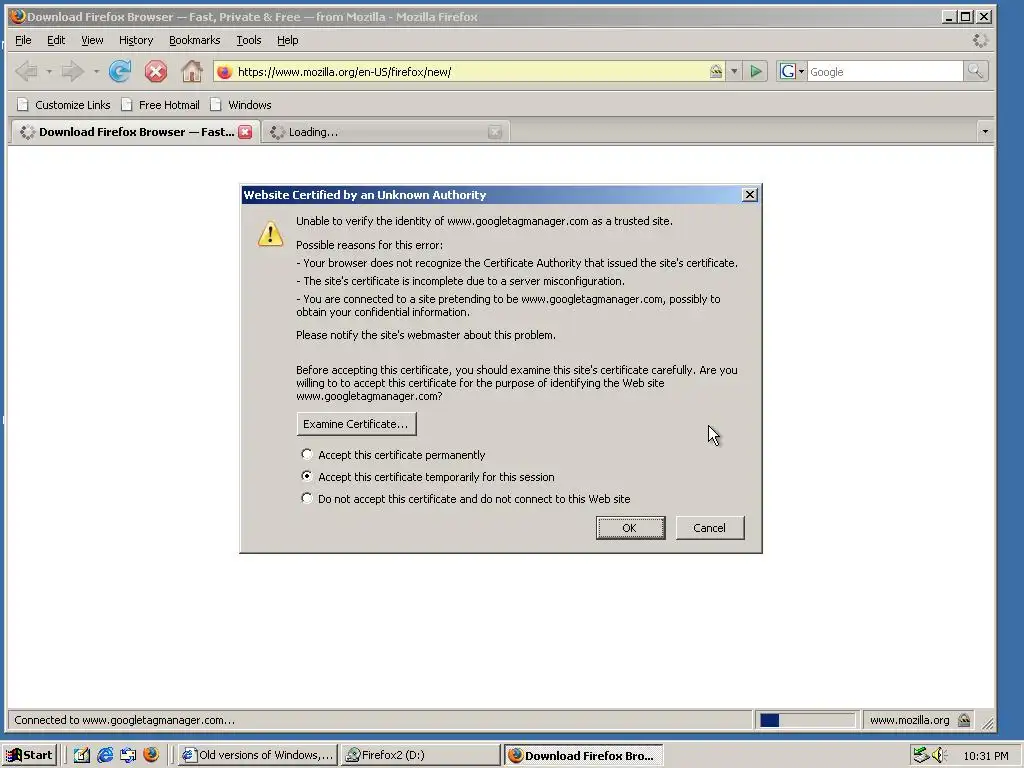The image size is (1024, 768).
Task: Select Accept this certificate temporarily for this session
Action: [428, 477]
